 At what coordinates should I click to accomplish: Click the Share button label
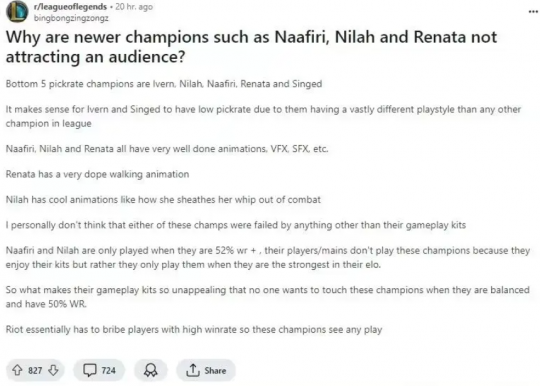[215, 371]
